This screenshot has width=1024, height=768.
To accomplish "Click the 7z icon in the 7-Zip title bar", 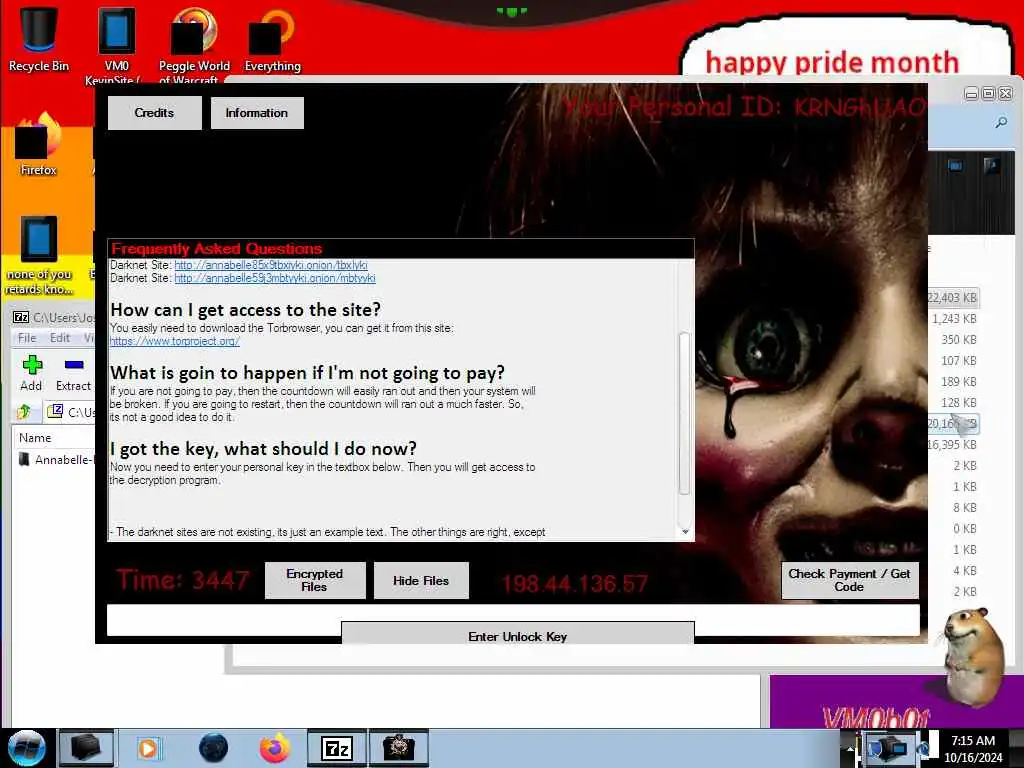I will tap(21, 317).
